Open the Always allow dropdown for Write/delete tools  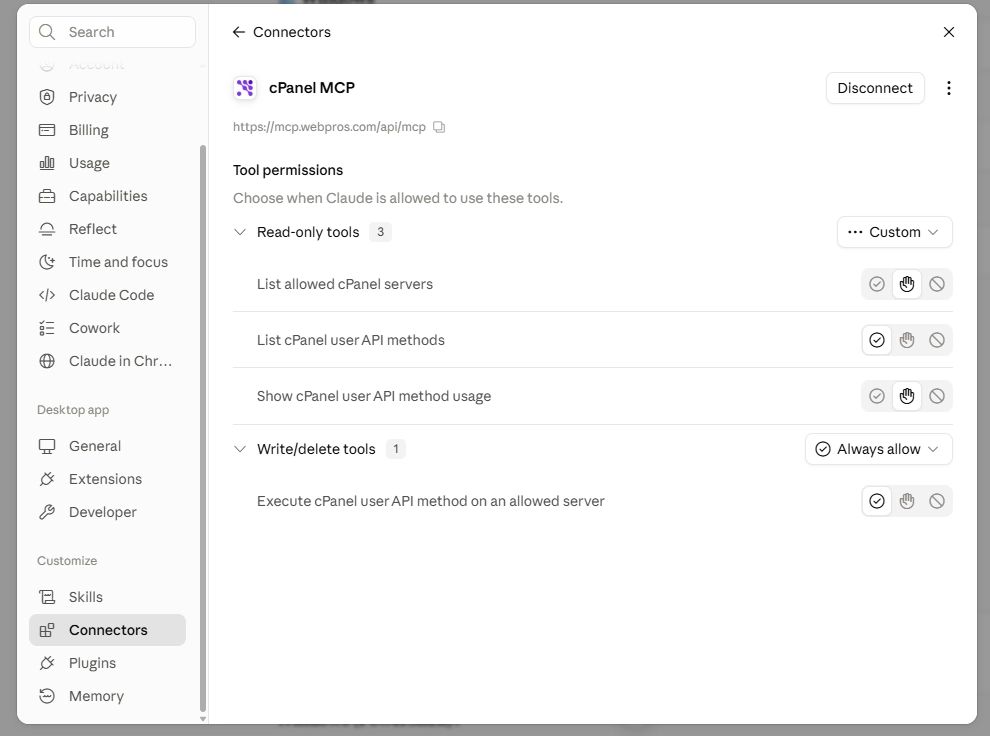[878, 449]
